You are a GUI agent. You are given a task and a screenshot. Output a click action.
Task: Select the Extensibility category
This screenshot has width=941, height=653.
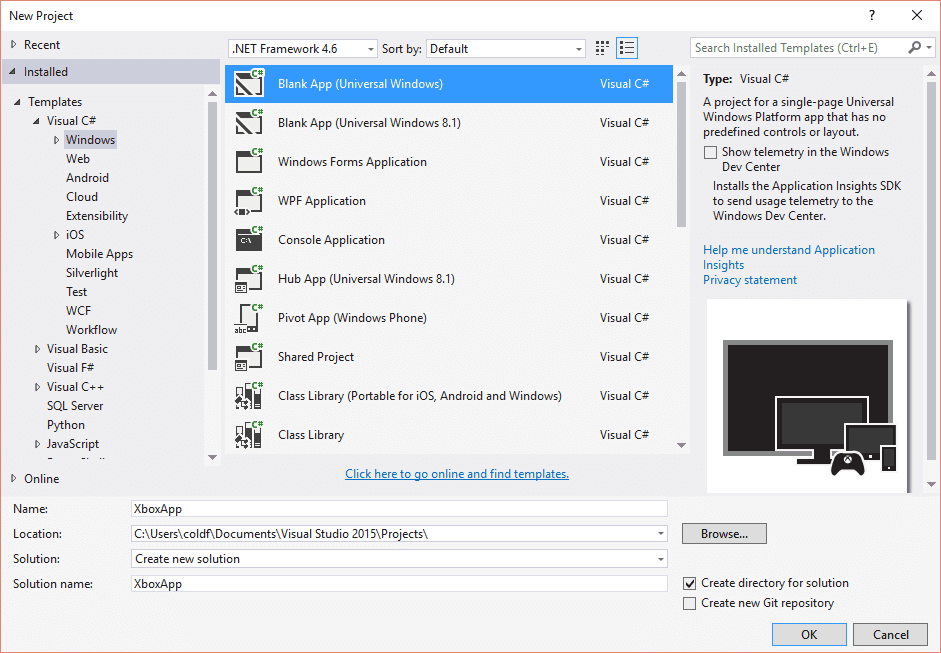tap(97, 216)
